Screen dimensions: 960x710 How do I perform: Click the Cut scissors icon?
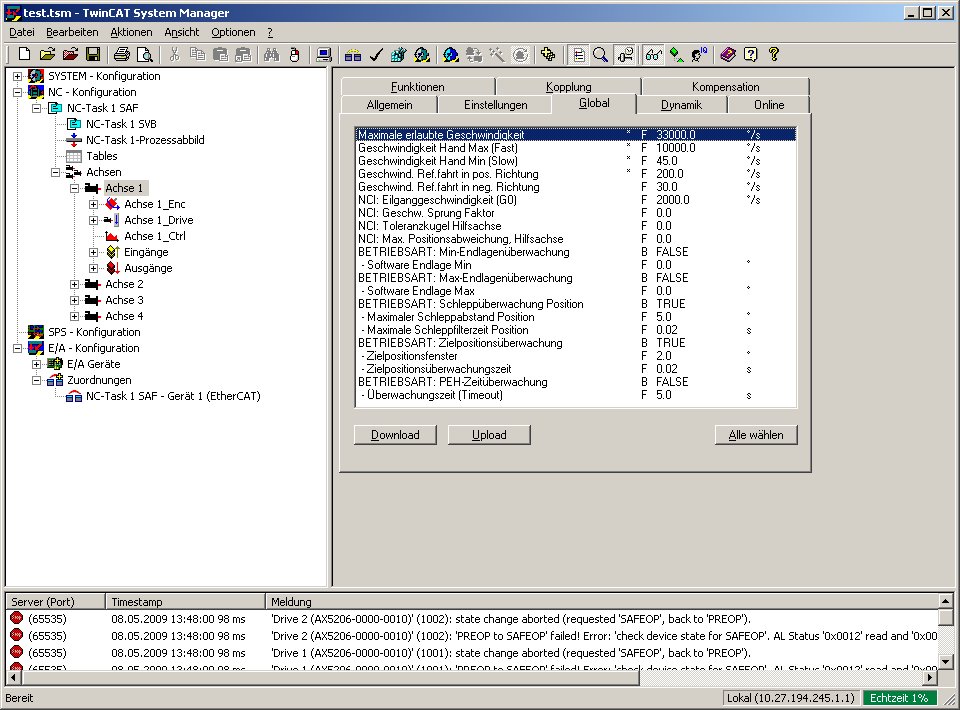(174, 54)
